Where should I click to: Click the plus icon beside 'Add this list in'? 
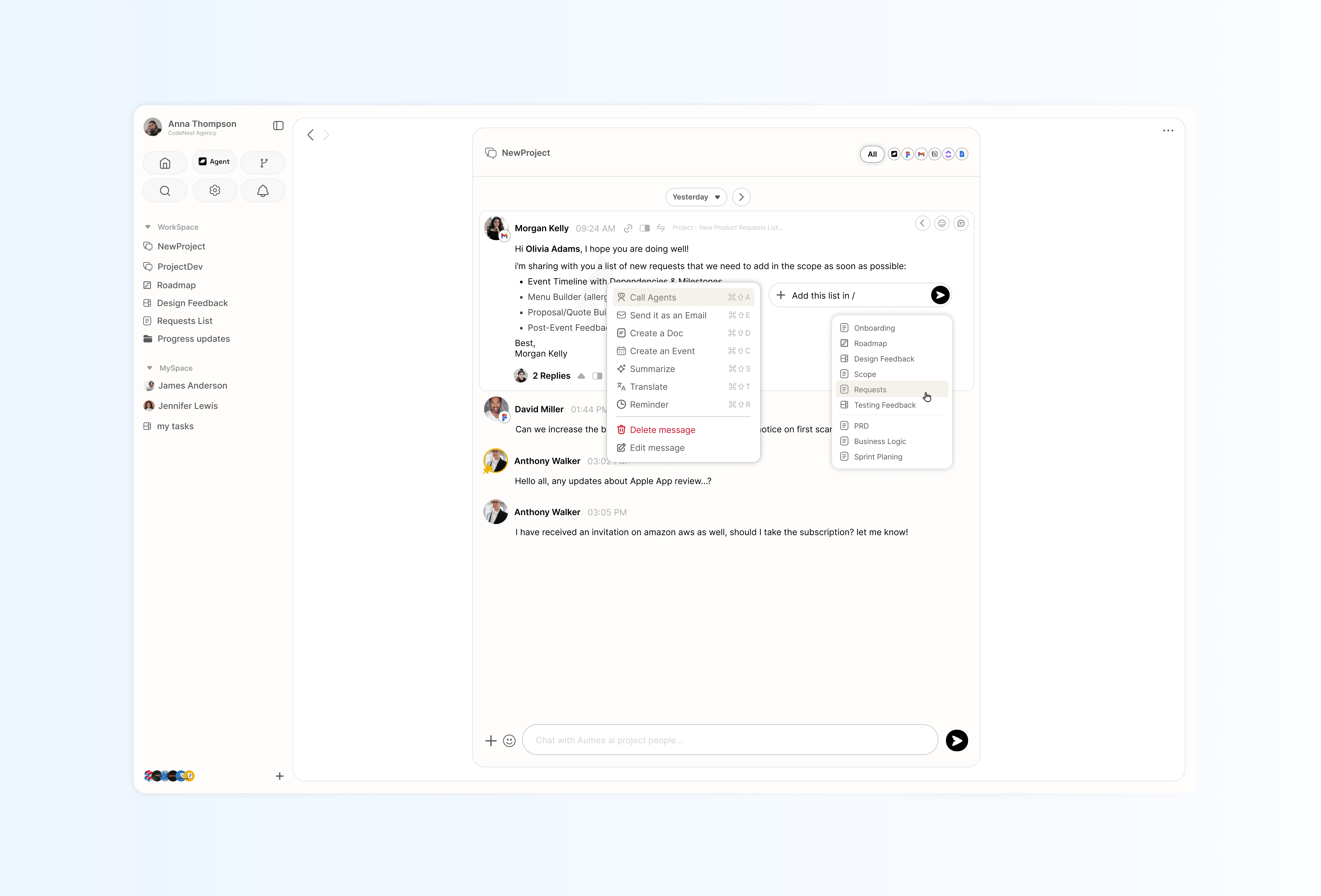pyautogui.click(x=781, y=295)
